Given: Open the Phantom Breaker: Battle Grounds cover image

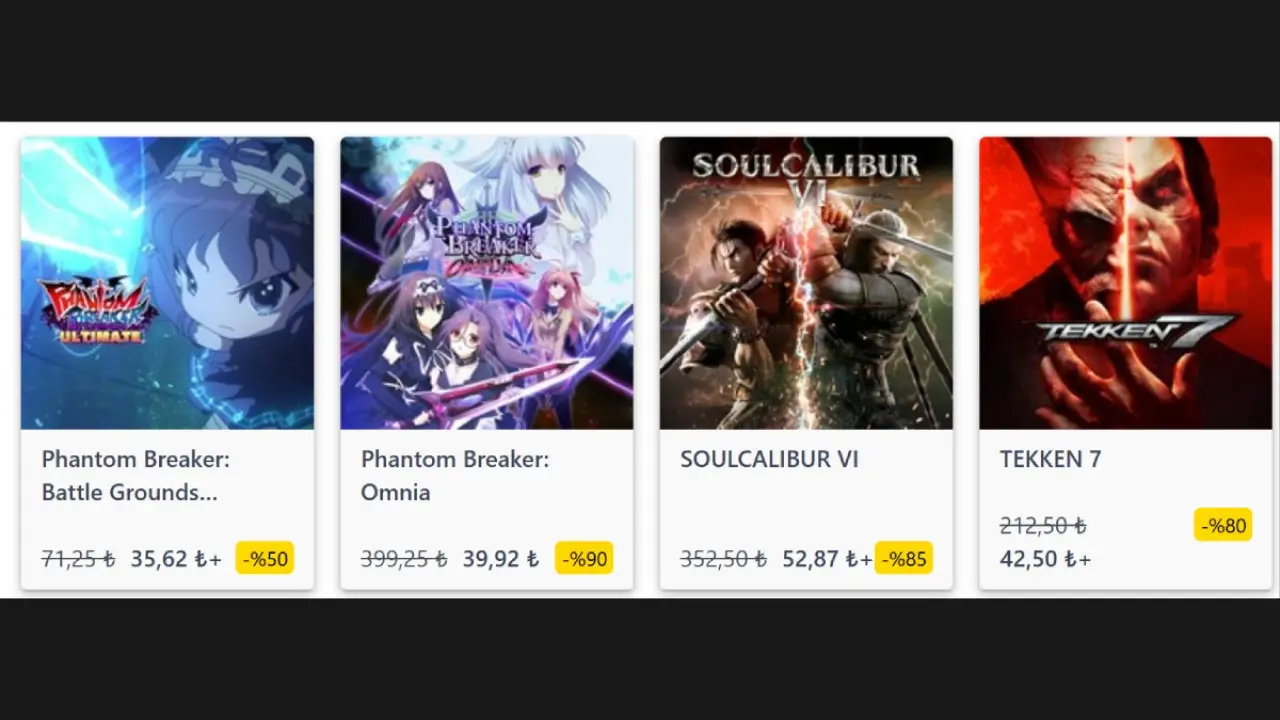Looking at the screenshot, I should pos(167,283).
